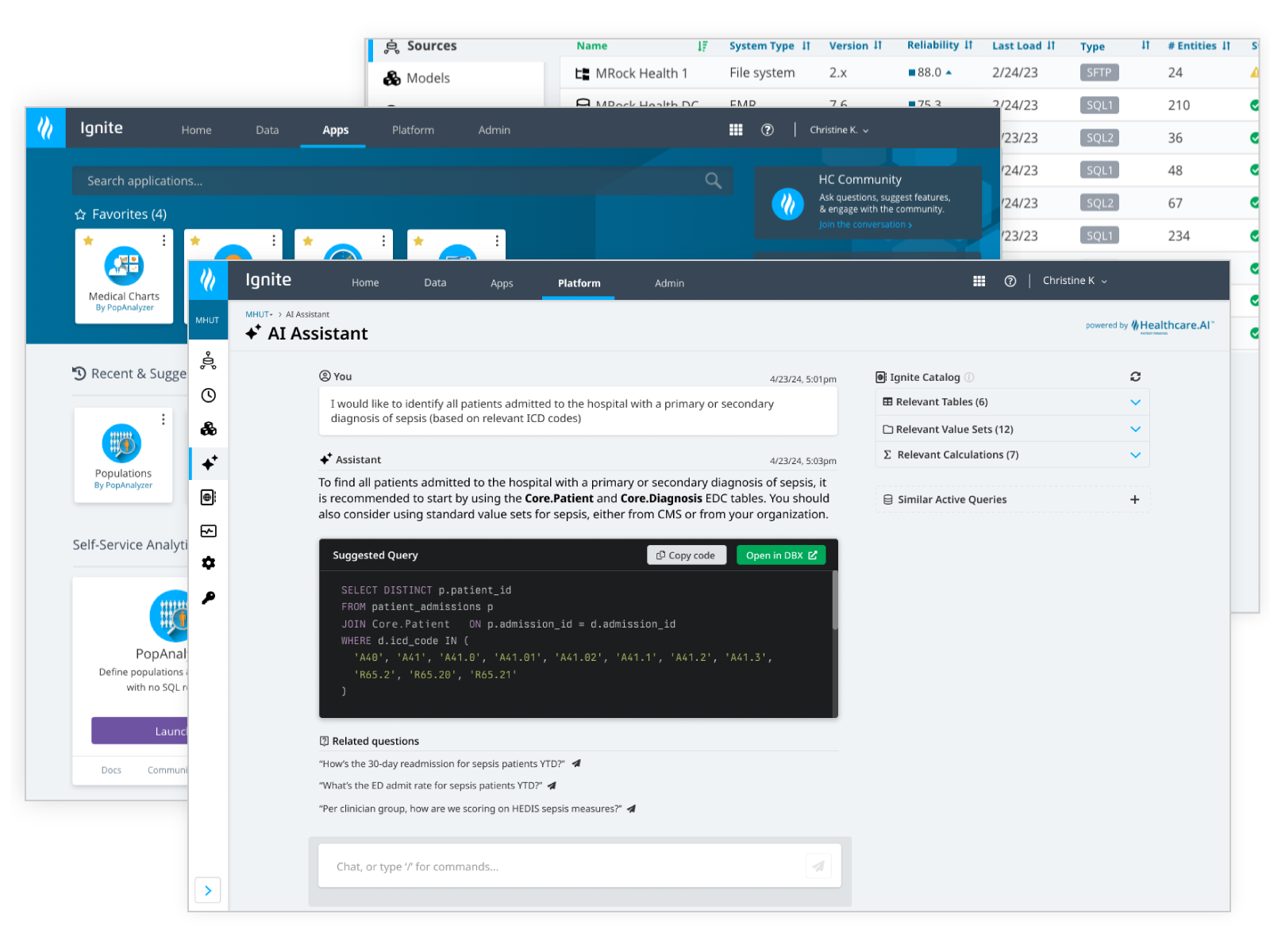
Task: Click the MRock Health 1 source row name
Action: pos(641,73)
